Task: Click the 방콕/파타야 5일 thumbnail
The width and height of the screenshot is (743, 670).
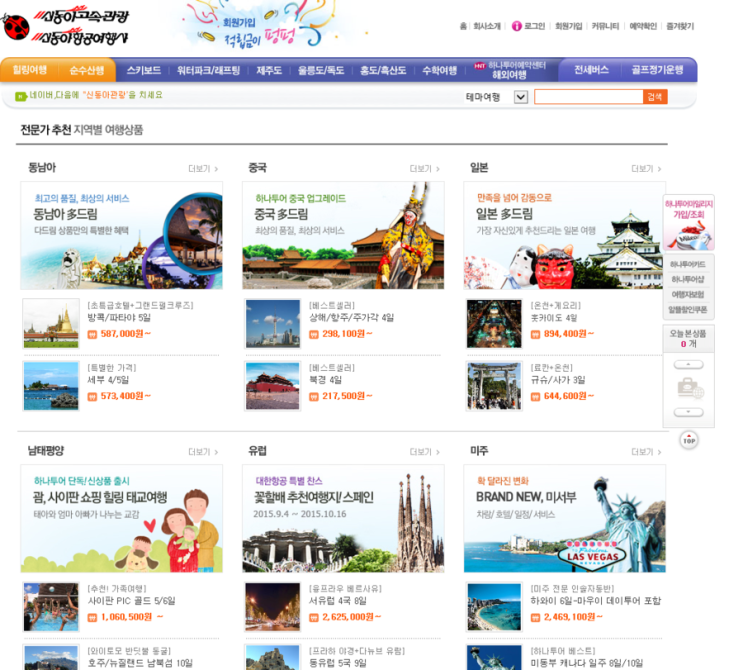Action: point(51,324)
